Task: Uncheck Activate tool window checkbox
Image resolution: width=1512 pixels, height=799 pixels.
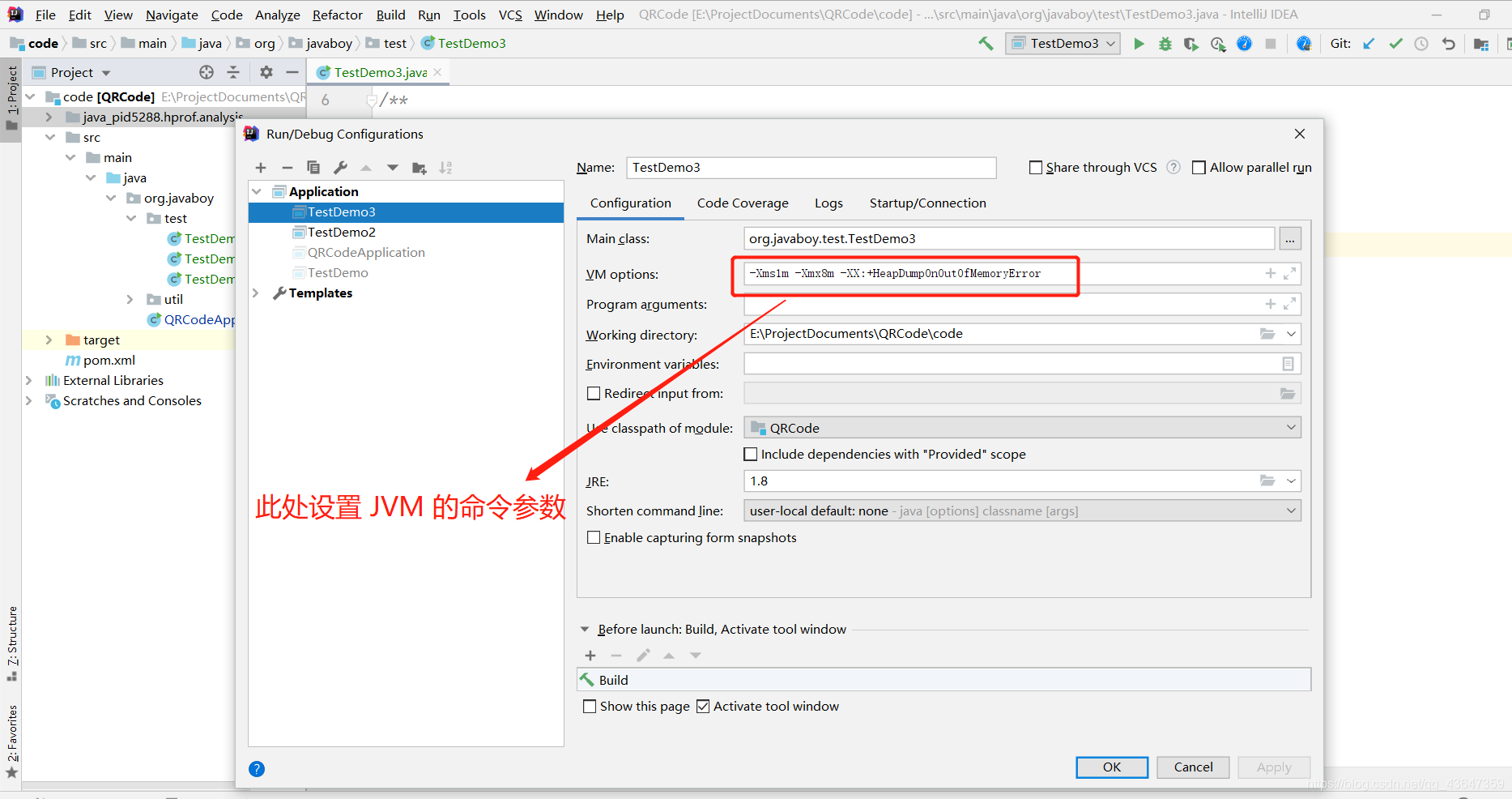Action: [703, 707]
